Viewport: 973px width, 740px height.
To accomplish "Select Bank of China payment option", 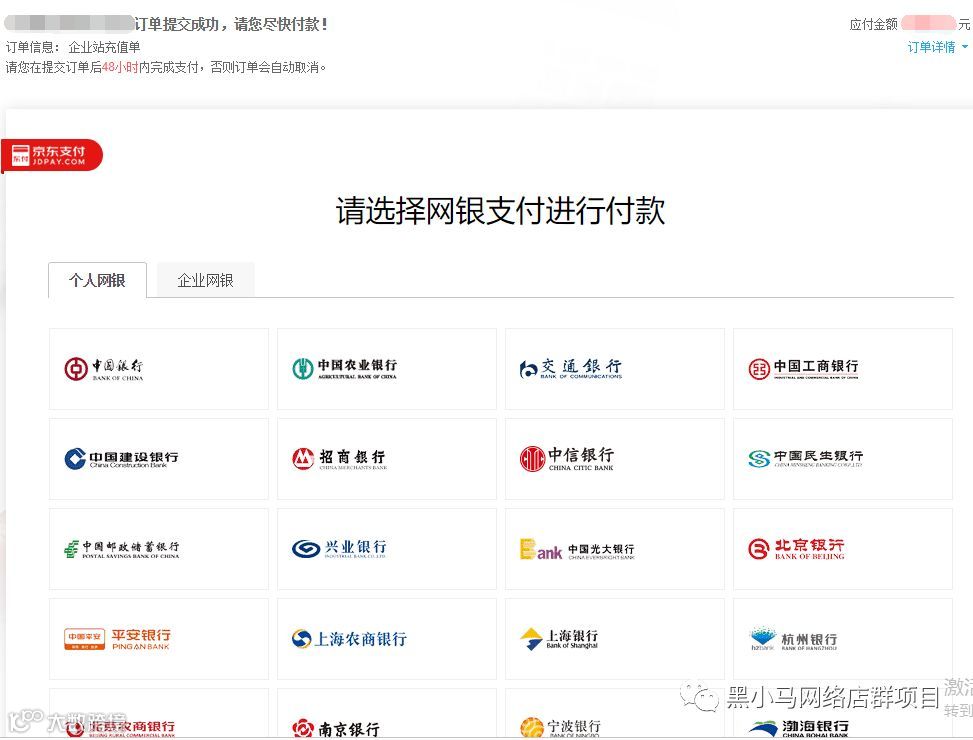I will pyautogui.click(x=159, y=369).
